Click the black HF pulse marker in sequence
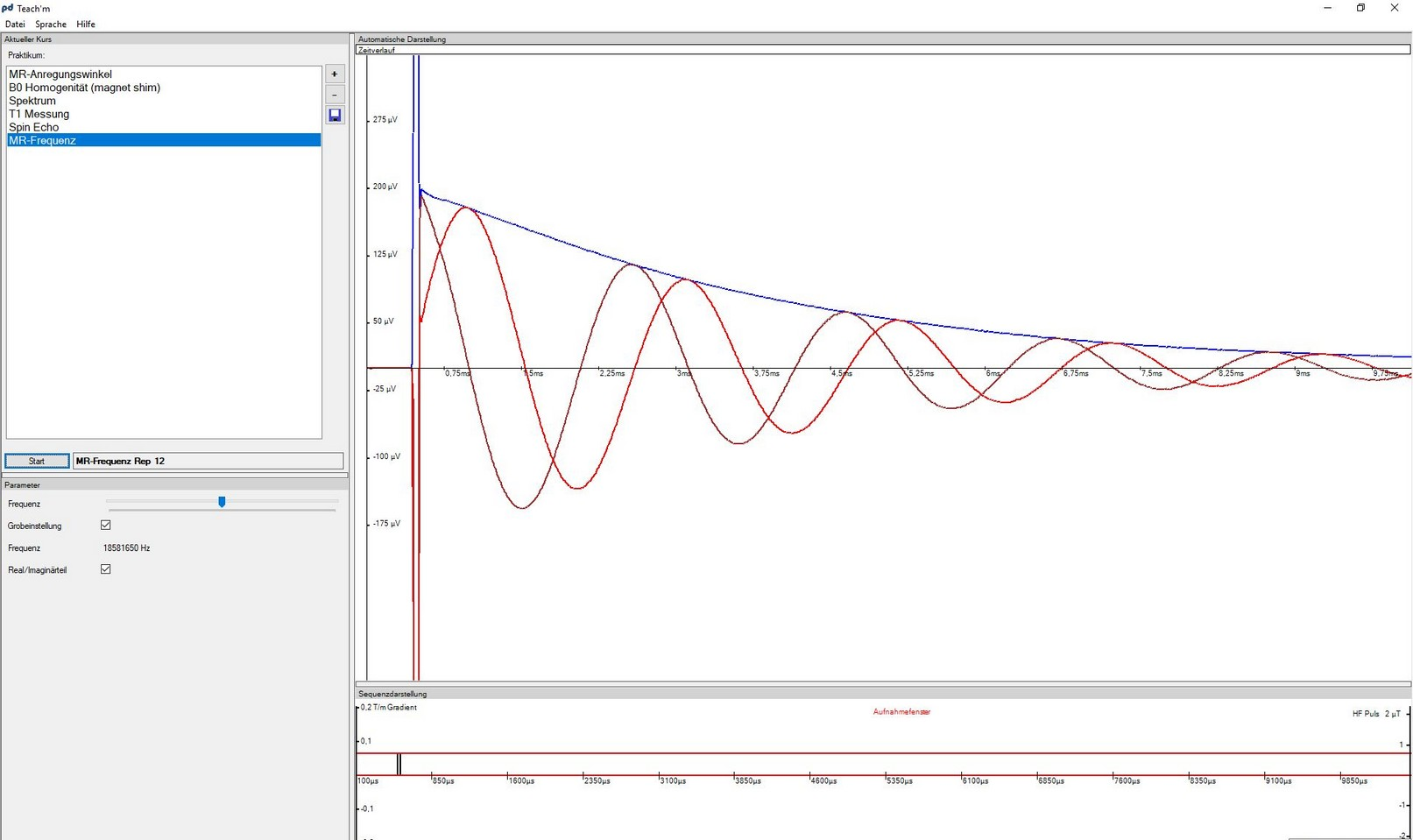1413x840 pixels. coord(399,764)
